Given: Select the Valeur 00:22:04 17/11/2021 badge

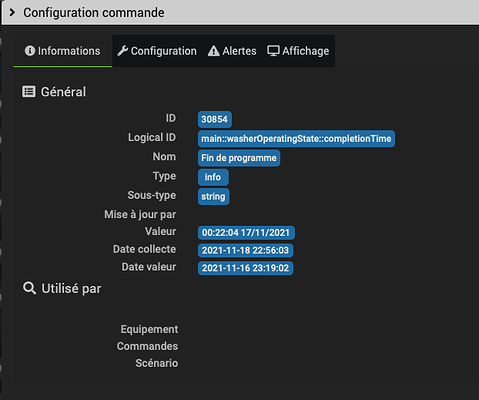Looking at the screenshot, I should (246, 233).
